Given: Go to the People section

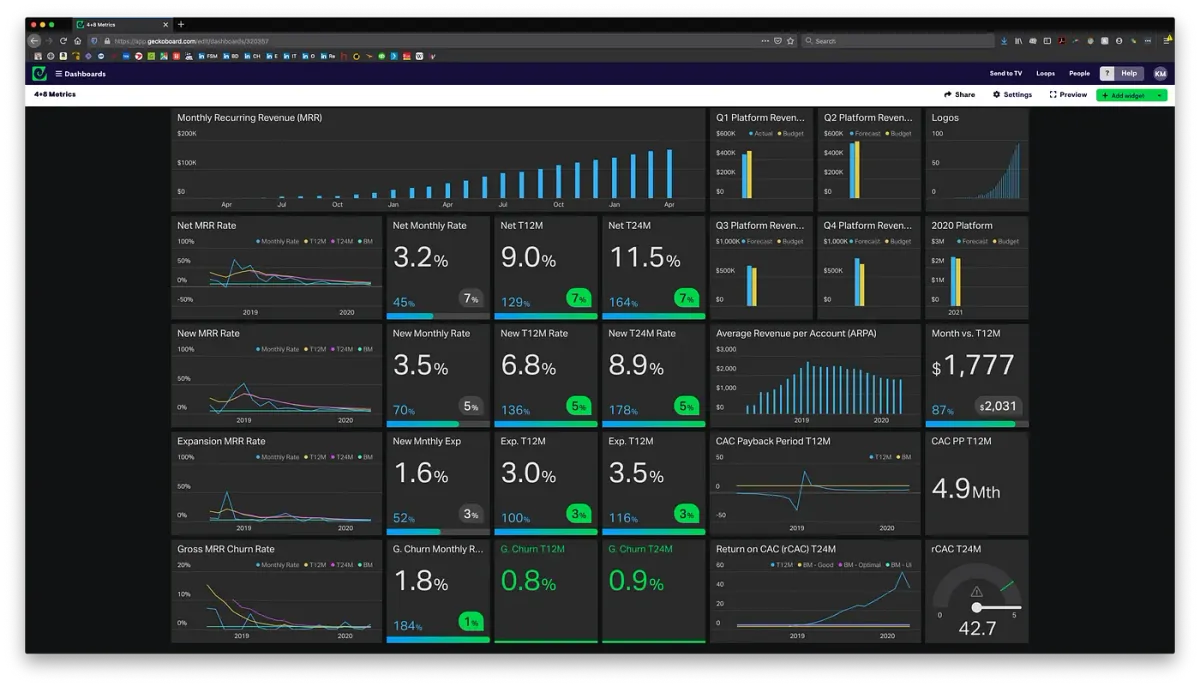Looking at the screenshot, I should pos(1079,73).
